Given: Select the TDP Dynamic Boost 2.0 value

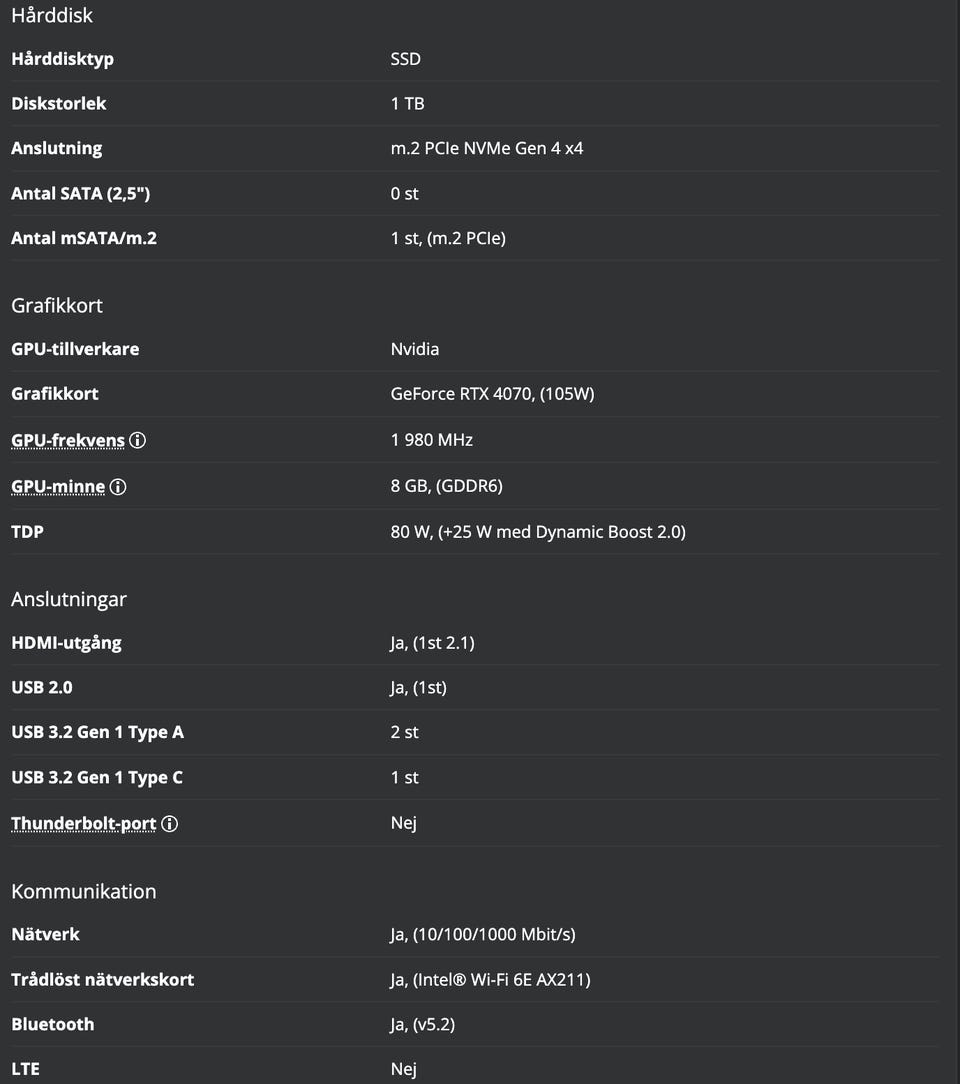Looking at the screenshot, I should point(538,532).
